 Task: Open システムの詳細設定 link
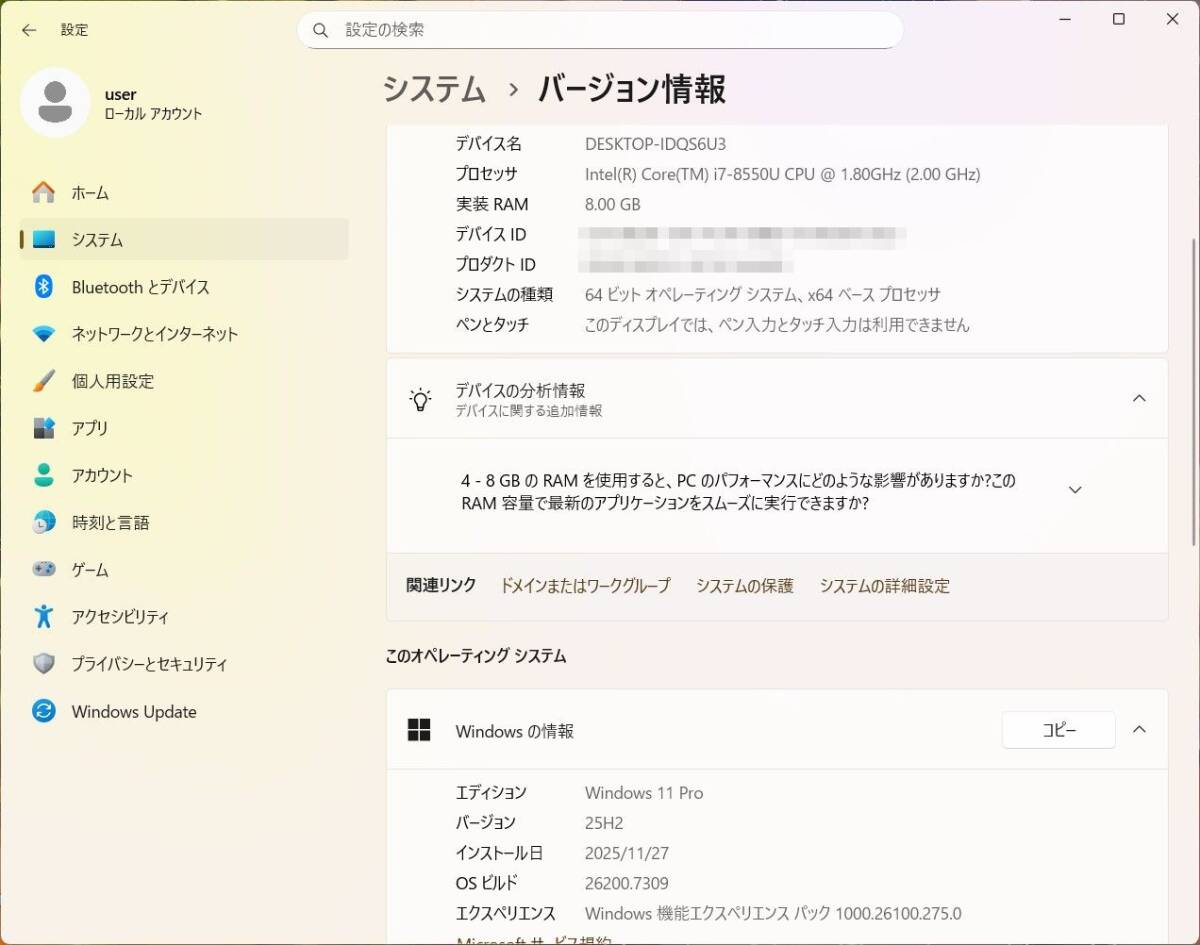pyautogui.click(x=884, y=586)
